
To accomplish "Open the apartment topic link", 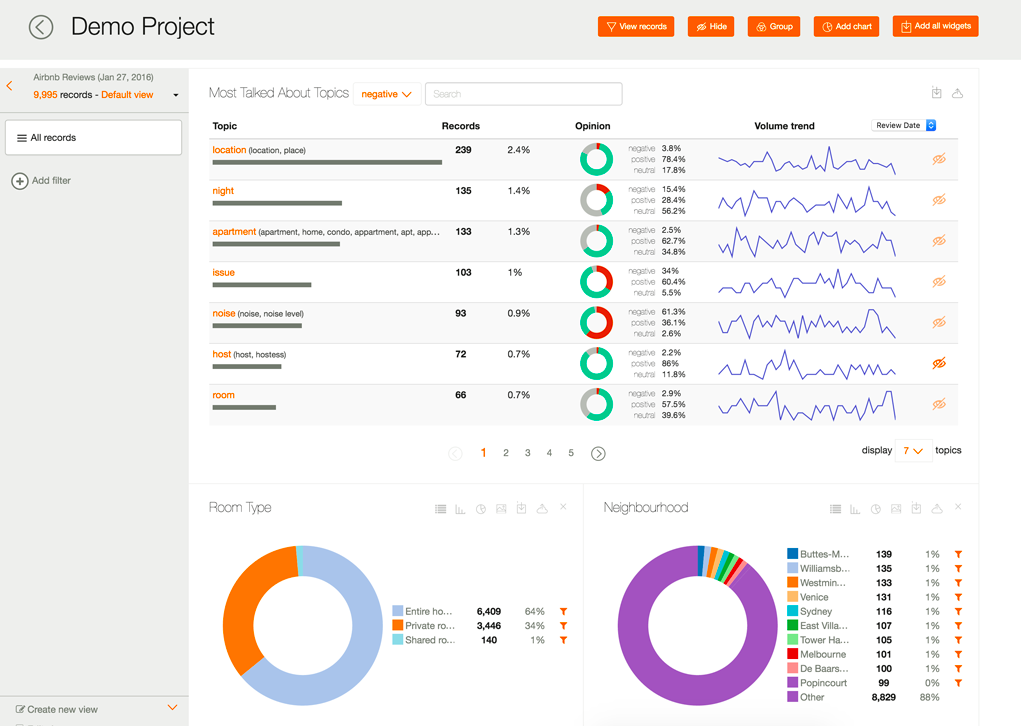I will [234, 232].
